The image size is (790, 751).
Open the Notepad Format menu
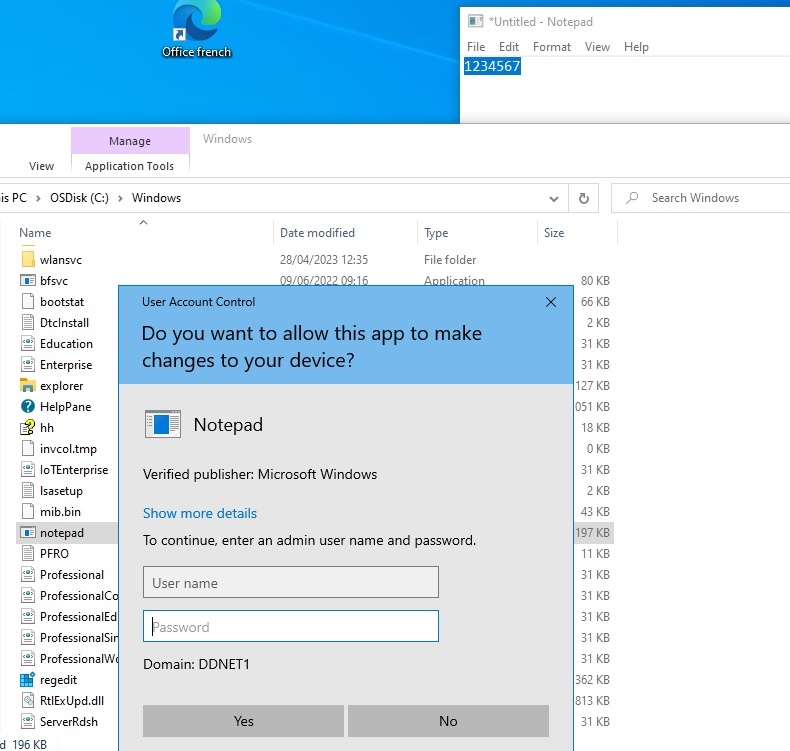(x=552, y=47)
